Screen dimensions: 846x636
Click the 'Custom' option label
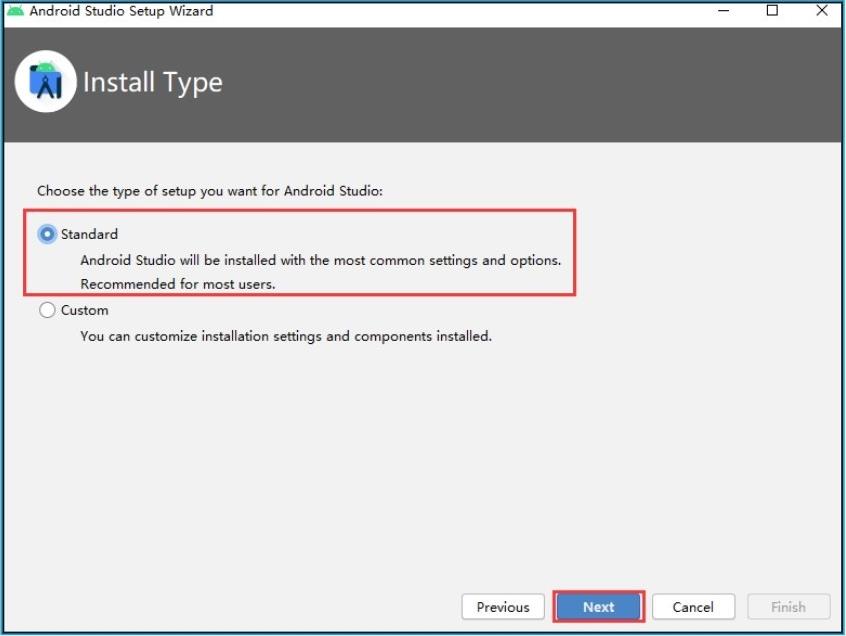[84, 310]
